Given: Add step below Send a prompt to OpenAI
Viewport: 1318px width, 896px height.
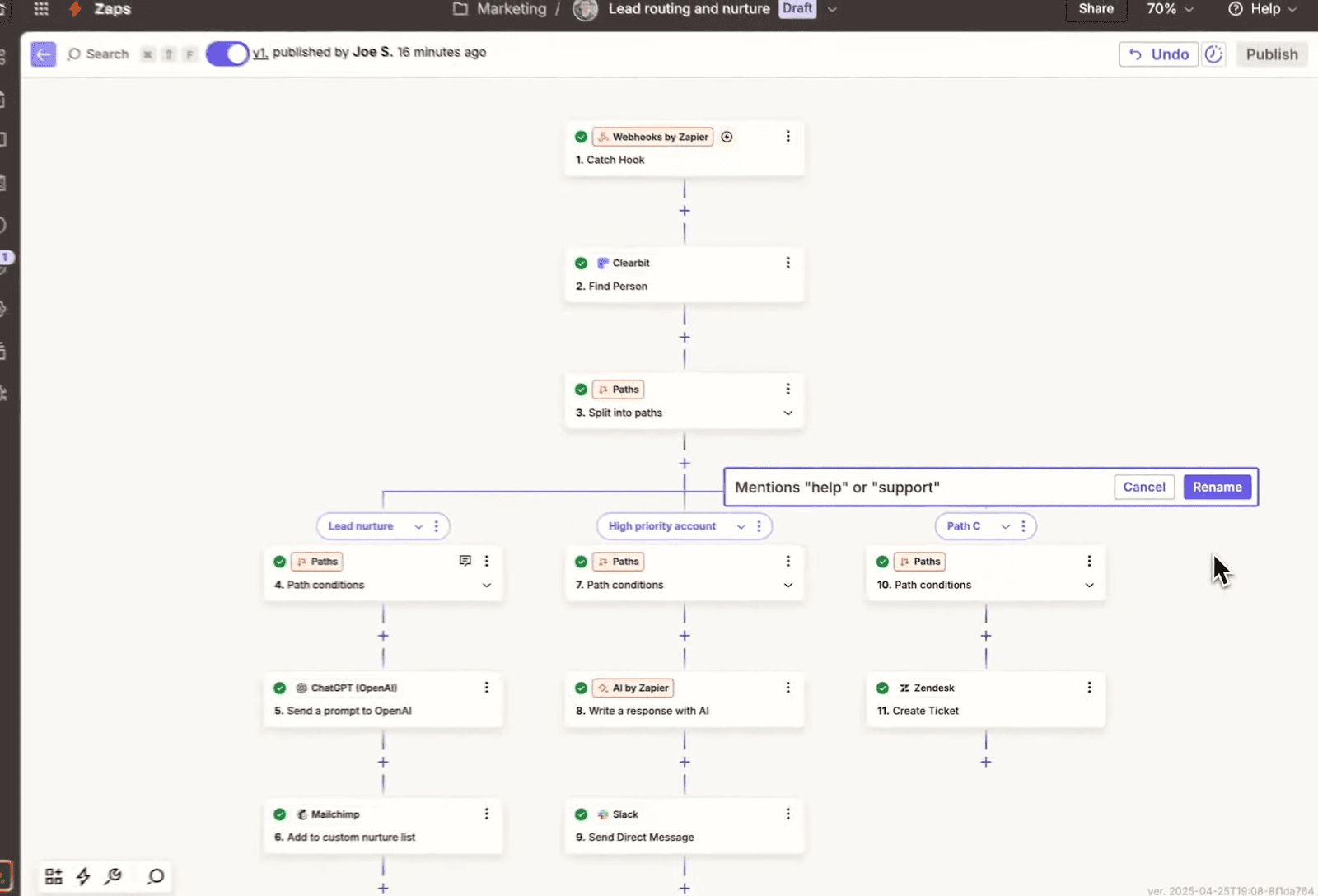Looking at the screenshot, I should click(383, 762).
